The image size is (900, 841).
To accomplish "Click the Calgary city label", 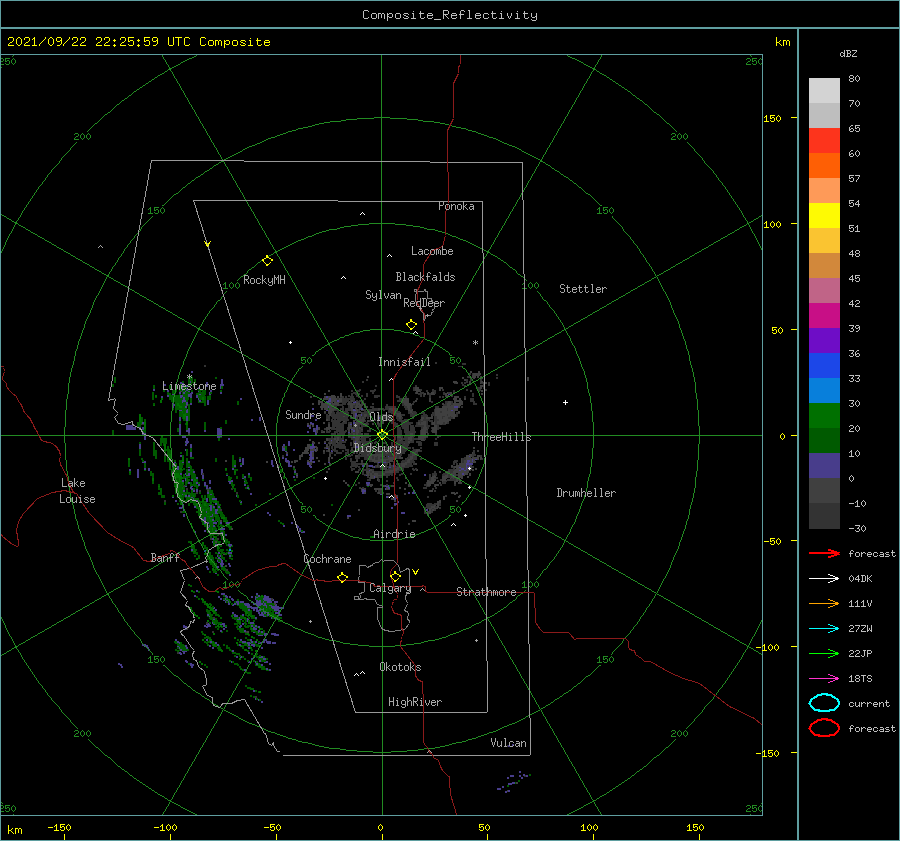I will [390, 588].
